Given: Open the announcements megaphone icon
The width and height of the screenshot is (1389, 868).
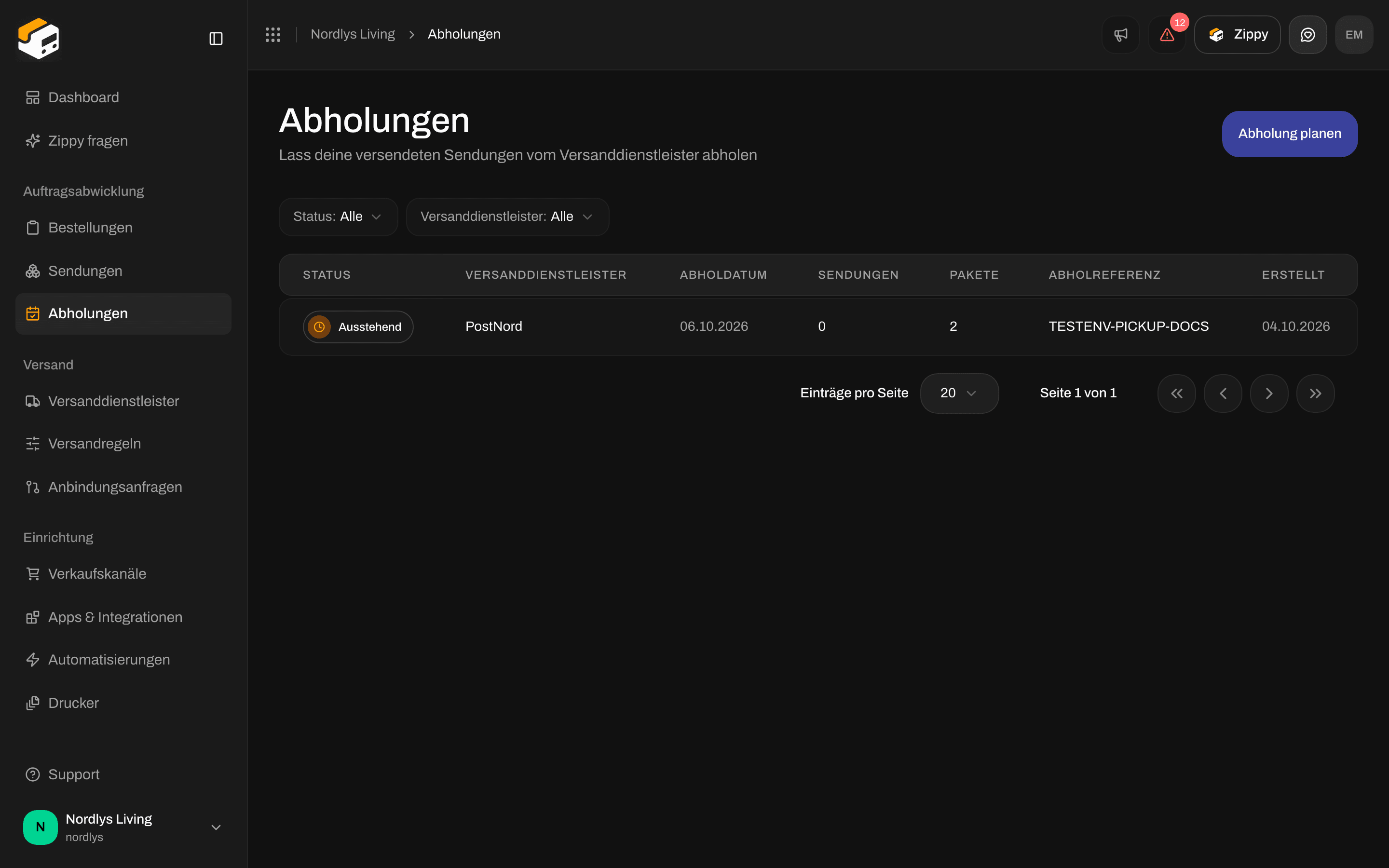Looking at the screenshot, I should (x=1120, y=34).
